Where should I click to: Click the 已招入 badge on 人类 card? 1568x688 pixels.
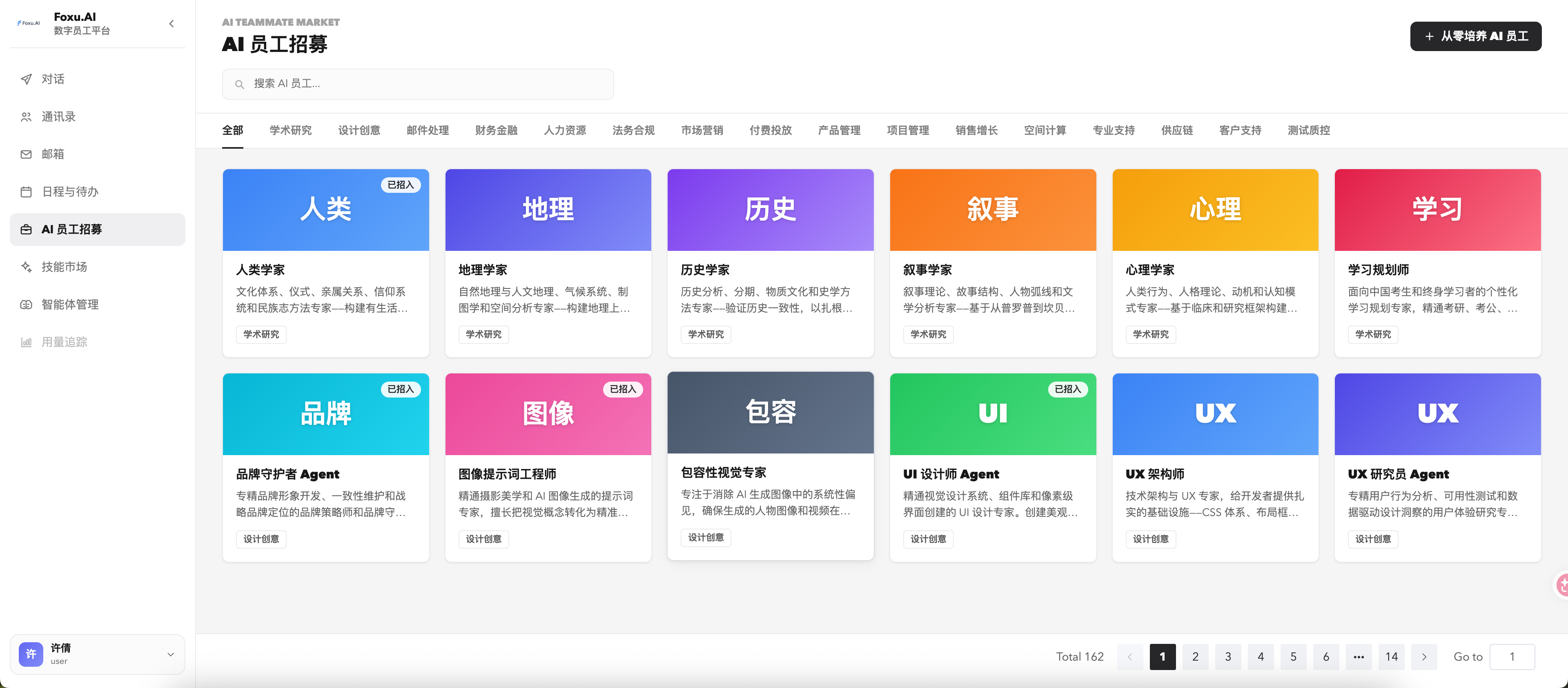(x=401, y=185)
